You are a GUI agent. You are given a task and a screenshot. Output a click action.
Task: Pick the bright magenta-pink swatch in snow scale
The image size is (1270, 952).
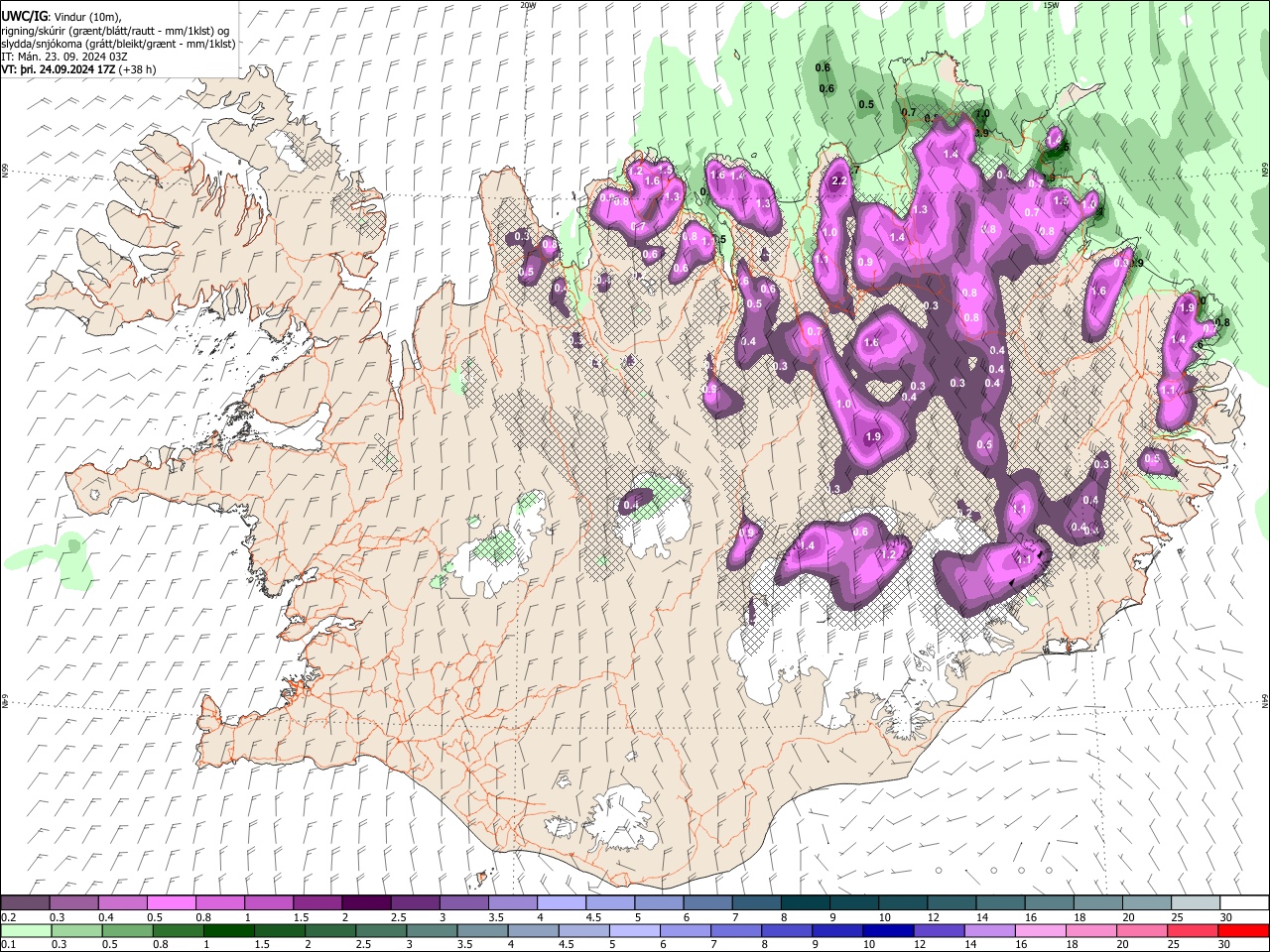click(171, 902)
